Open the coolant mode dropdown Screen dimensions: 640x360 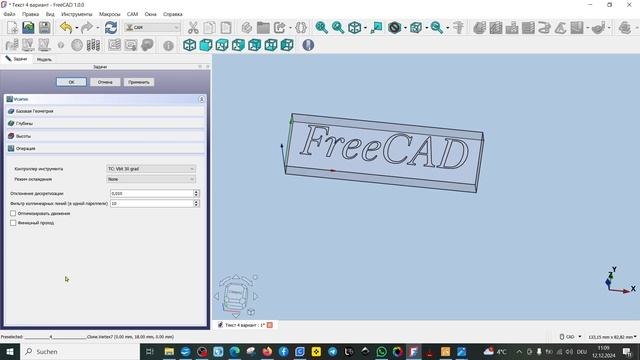coord(151,179)
